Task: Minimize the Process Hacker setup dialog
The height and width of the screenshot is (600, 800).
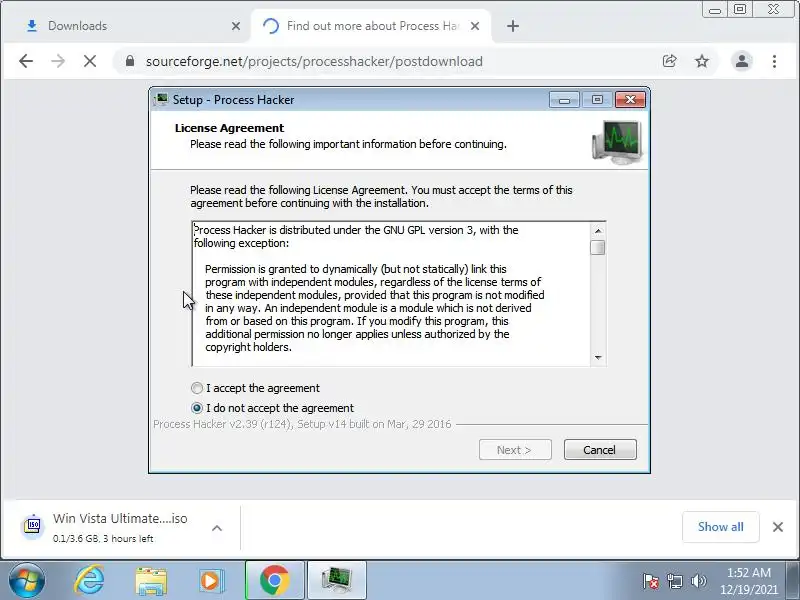Action: pos(564,99)
